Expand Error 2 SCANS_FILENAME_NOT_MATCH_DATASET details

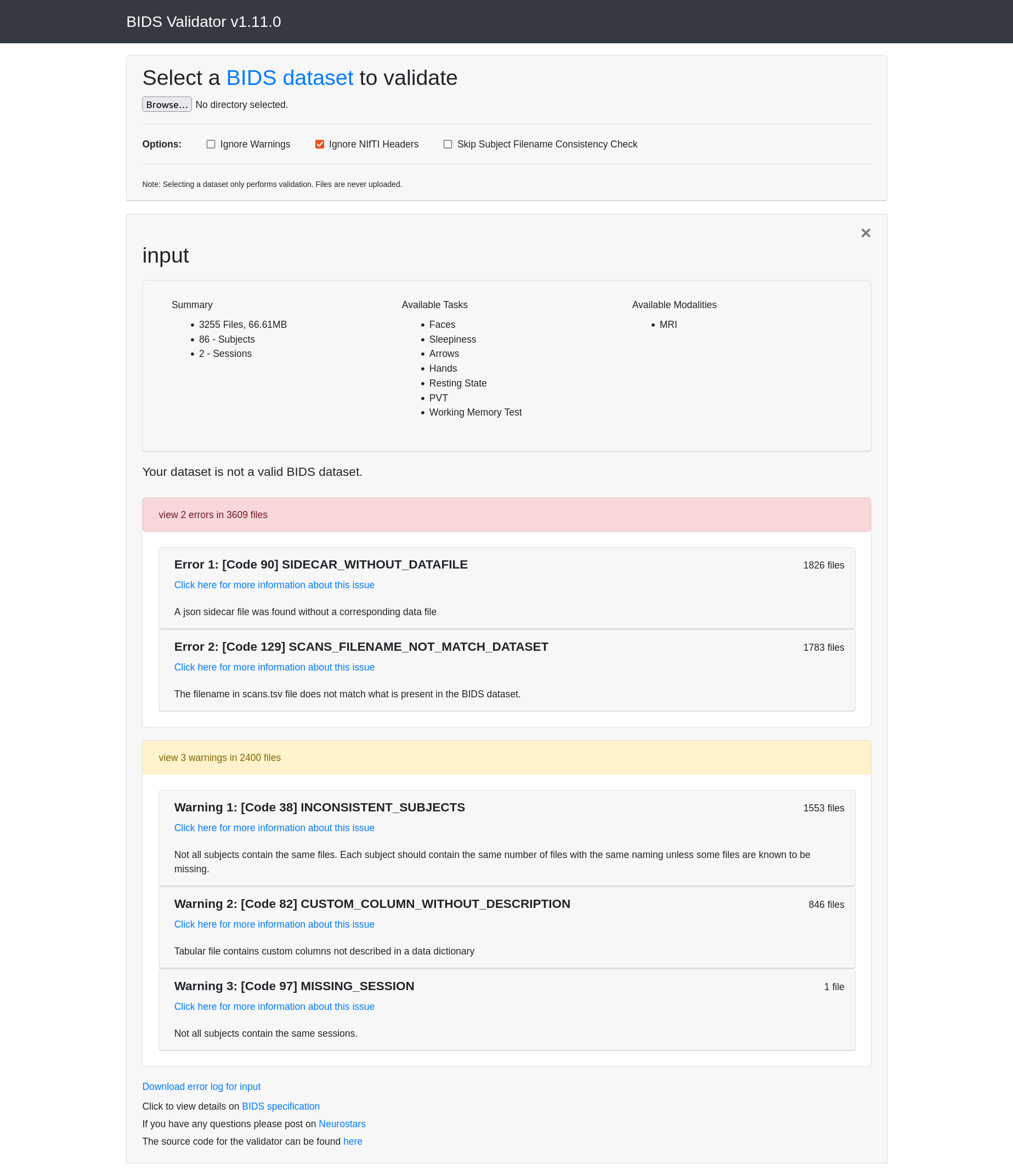(x=361, y=647)
